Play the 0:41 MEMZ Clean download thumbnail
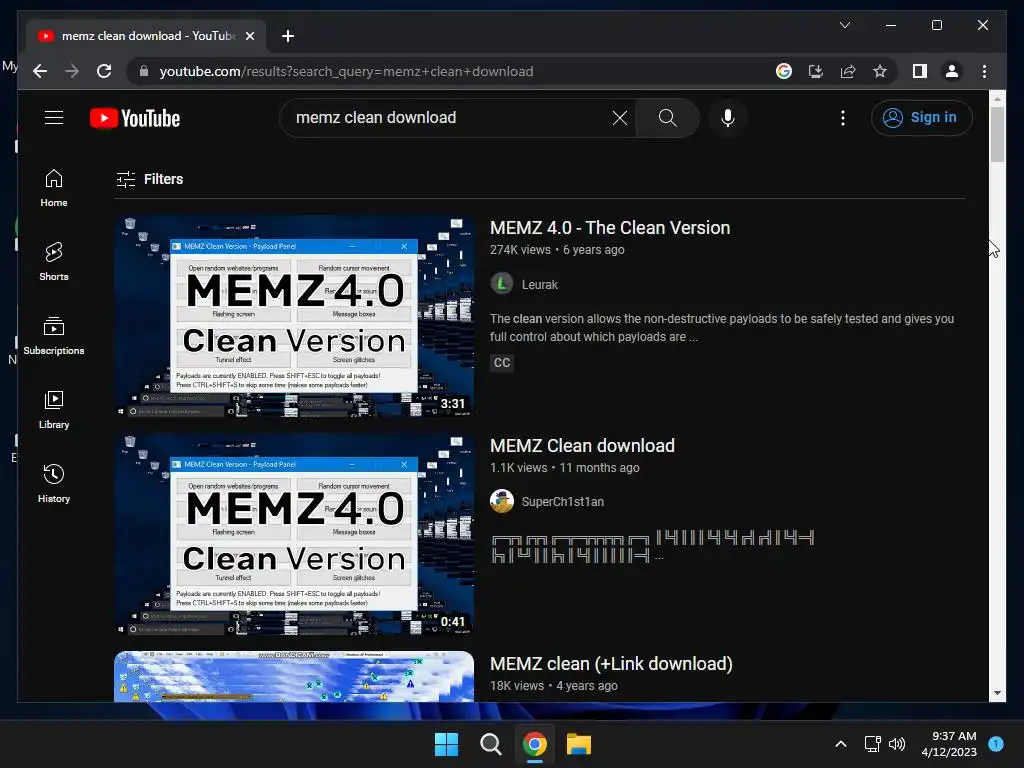 click(294, 534)
